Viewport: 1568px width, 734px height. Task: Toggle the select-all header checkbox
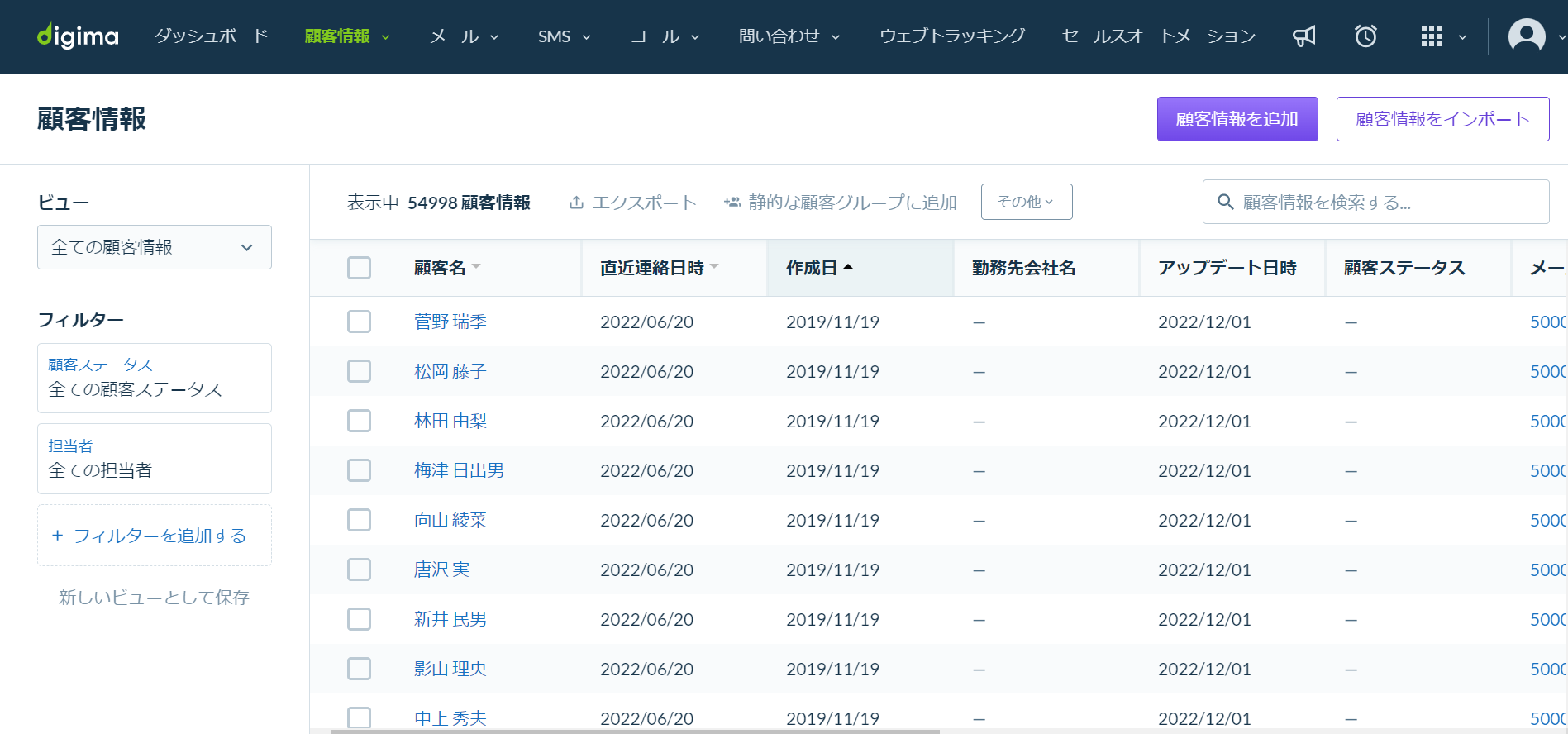359,268
